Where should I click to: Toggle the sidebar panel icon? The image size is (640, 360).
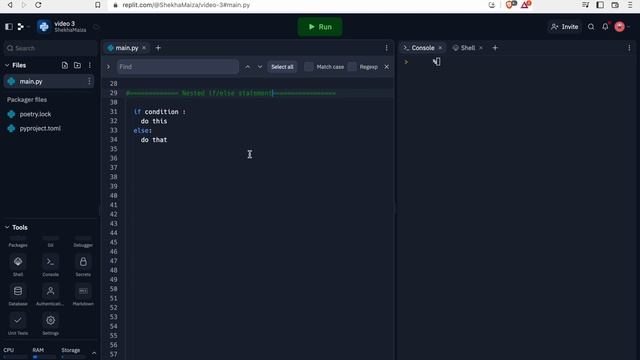pos(9,27)
